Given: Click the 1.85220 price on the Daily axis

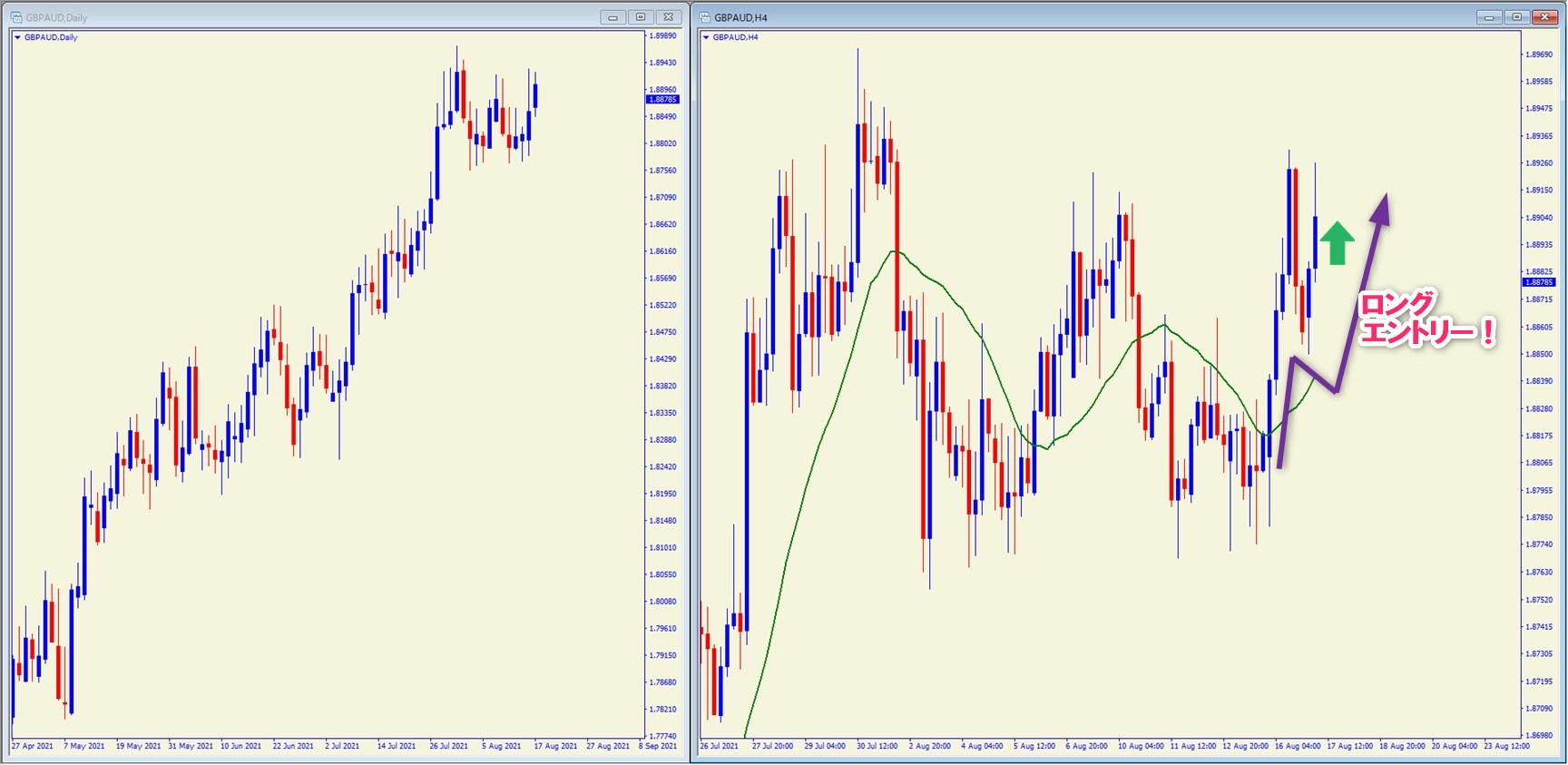Looking at the screenshot, I should [x=663, y=305].
